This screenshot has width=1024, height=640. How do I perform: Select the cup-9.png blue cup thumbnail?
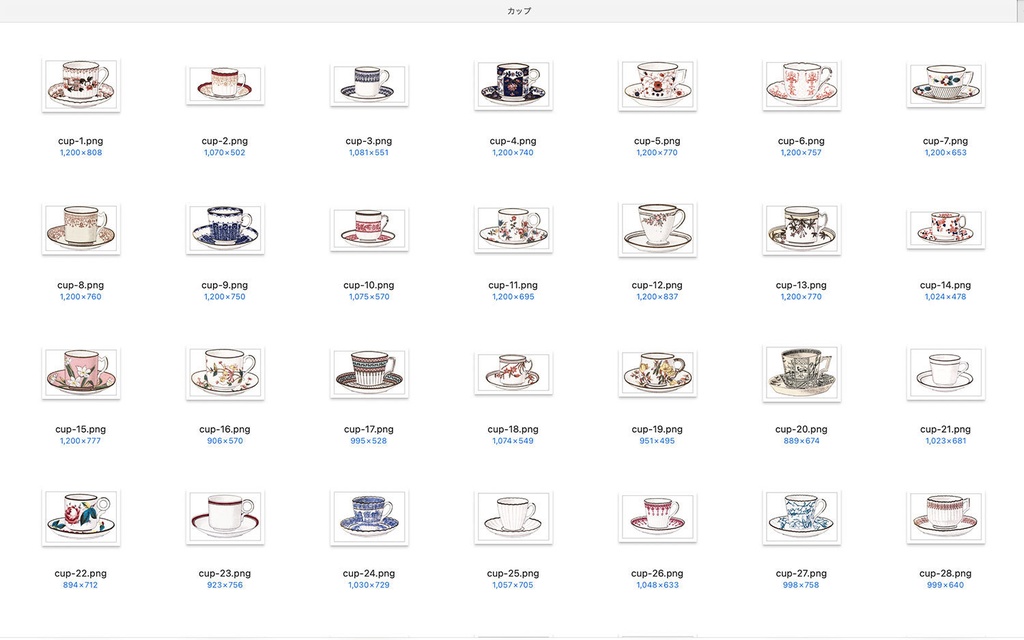(225, 229)
